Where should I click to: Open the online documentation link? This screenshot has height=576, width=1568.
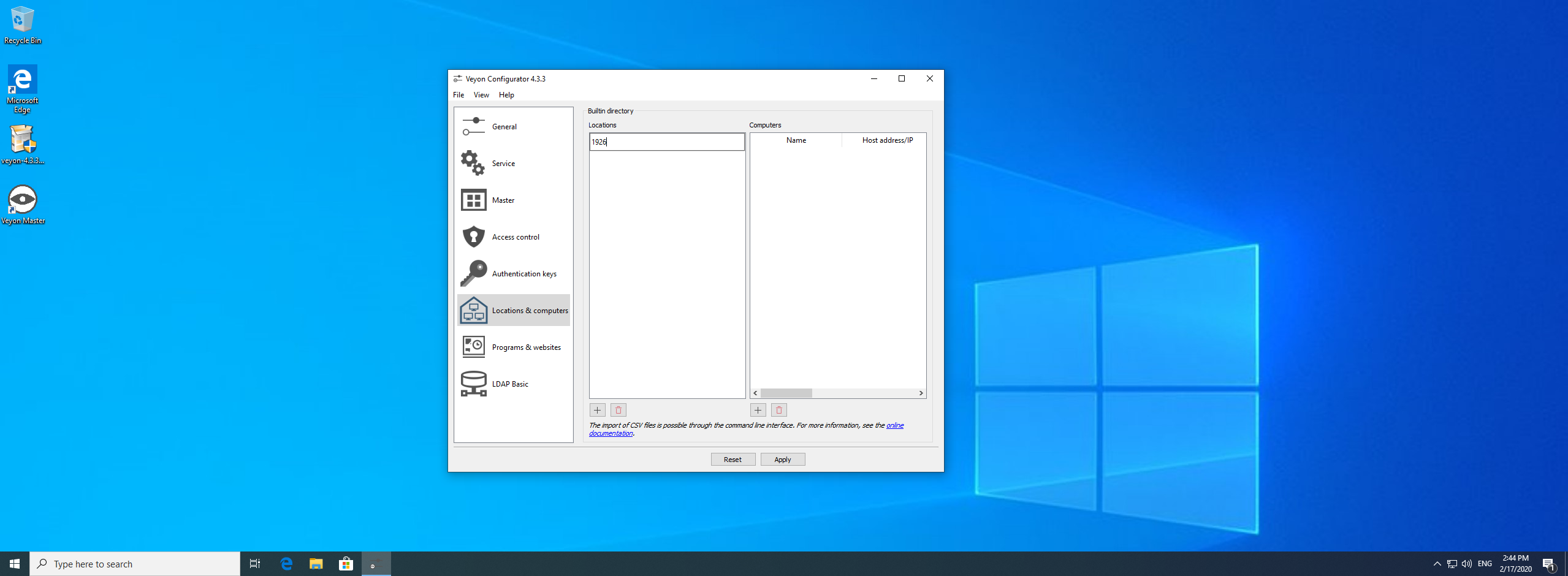click(x=894, y=425)
